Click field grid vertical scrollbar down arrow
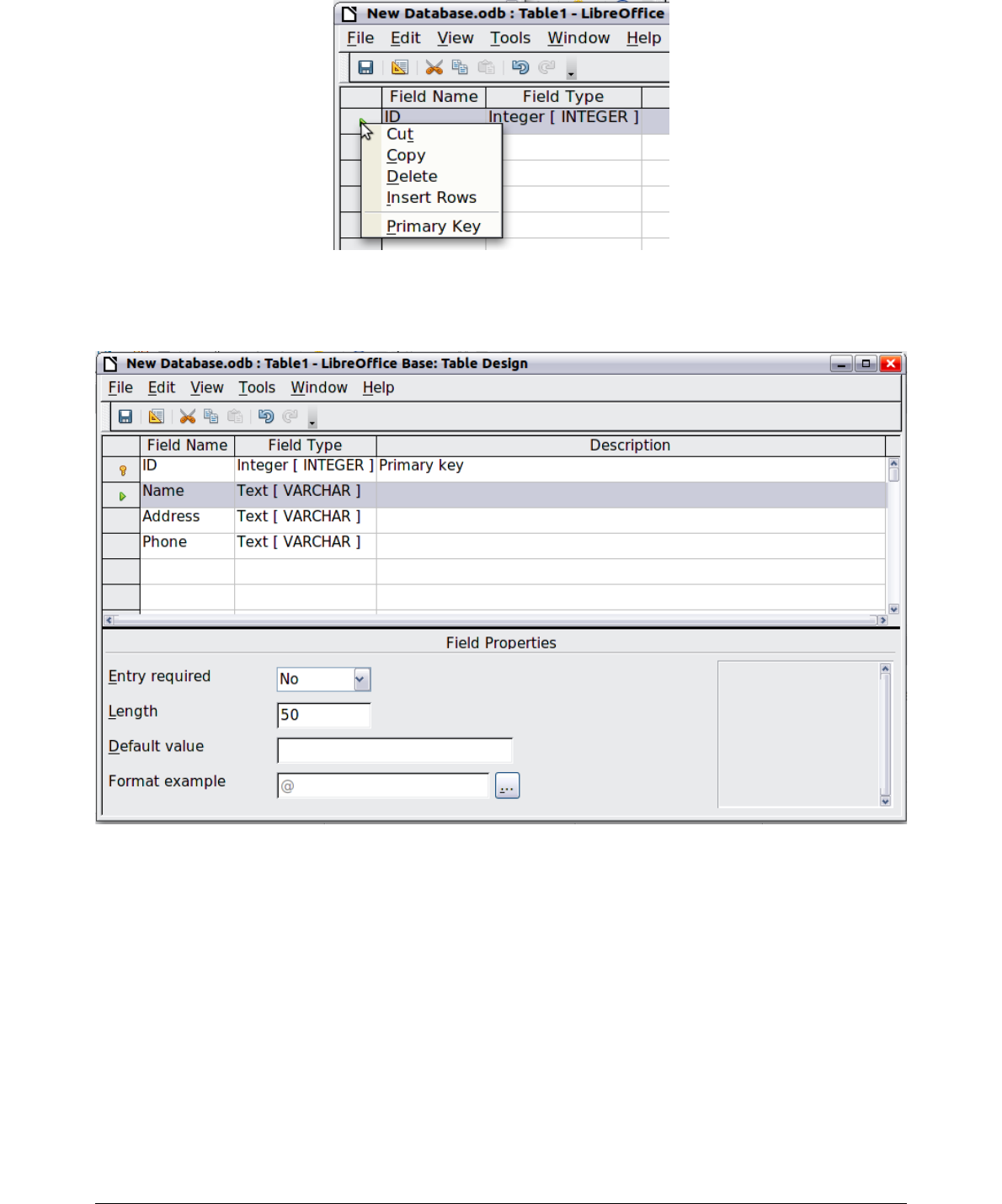Image resolution: width=1002 pixels, height=1204 pixels. (894, 609)
